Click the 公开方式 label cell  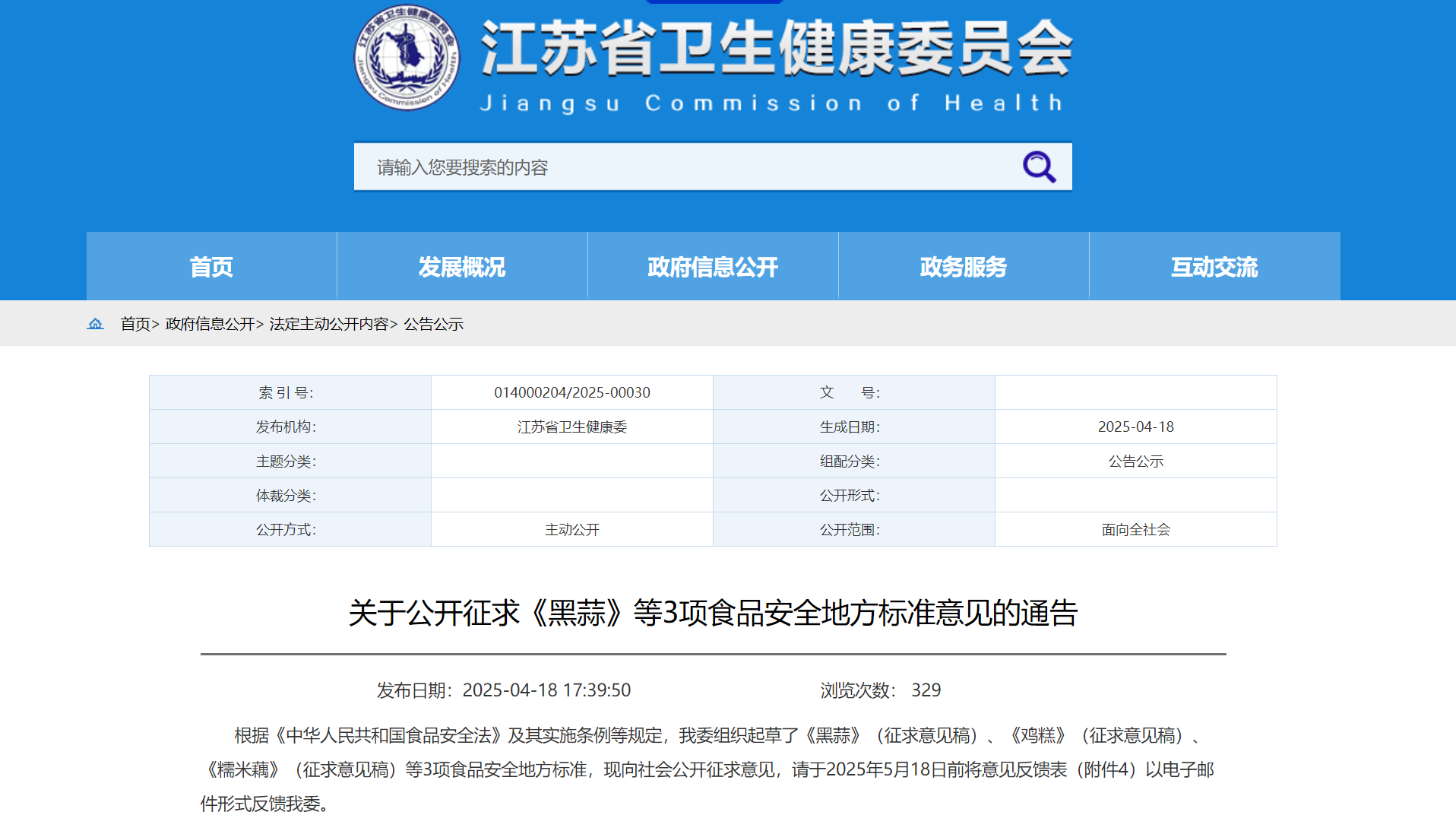pos(290,529)
